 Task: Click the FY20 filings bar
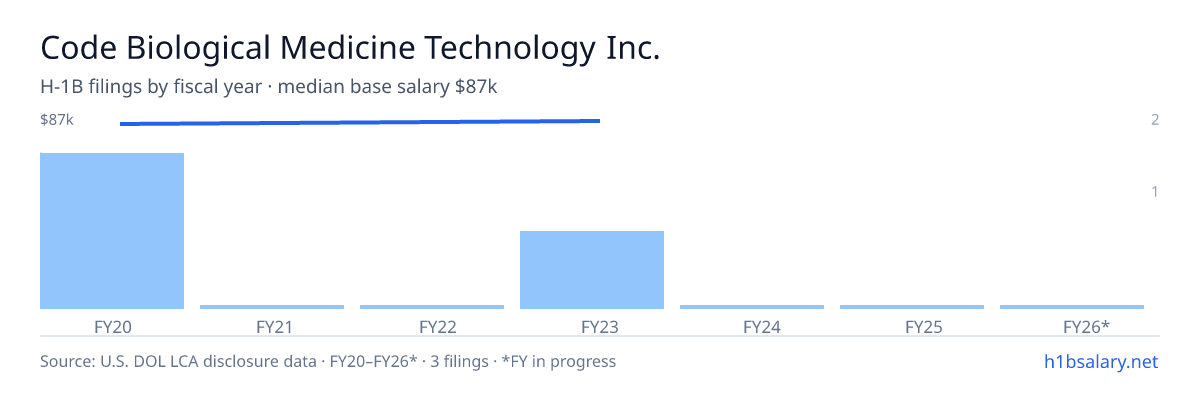coord(112,231)
